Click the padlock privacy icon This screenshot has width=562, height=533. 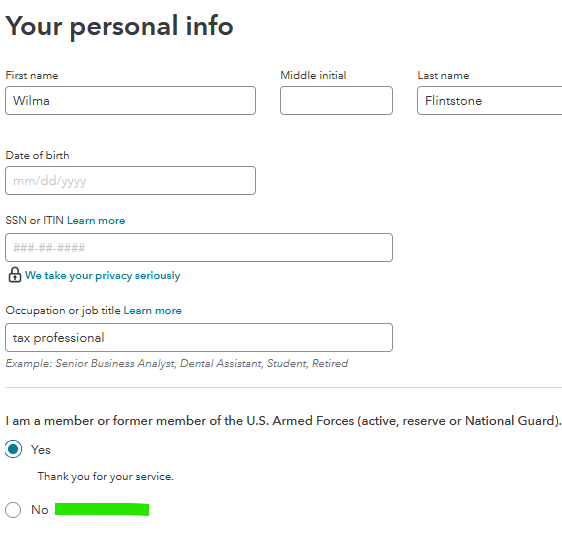coord(15,275)
